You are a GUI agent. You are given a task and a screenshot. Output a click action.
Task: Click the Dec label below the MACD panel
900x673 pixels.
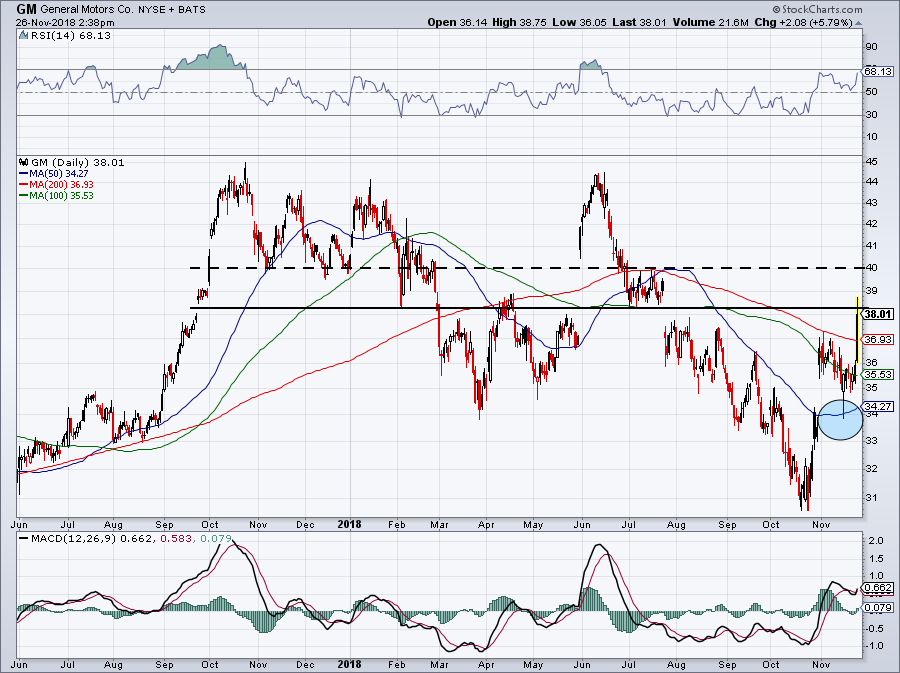[305, 664]
